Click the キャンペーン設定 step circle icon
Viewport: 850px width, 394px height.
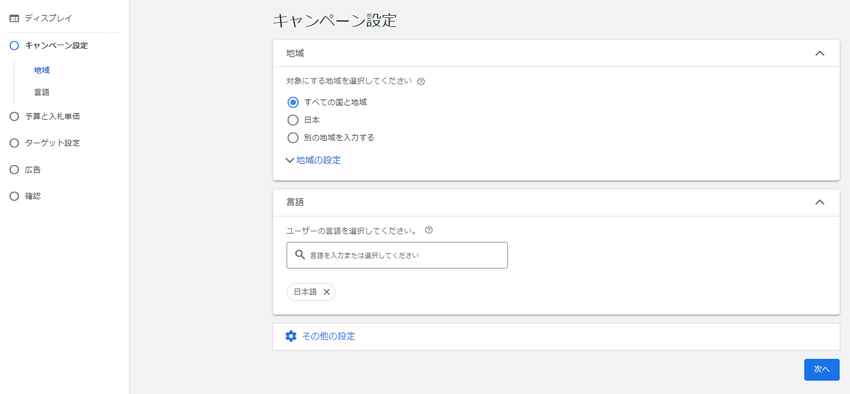15,46
